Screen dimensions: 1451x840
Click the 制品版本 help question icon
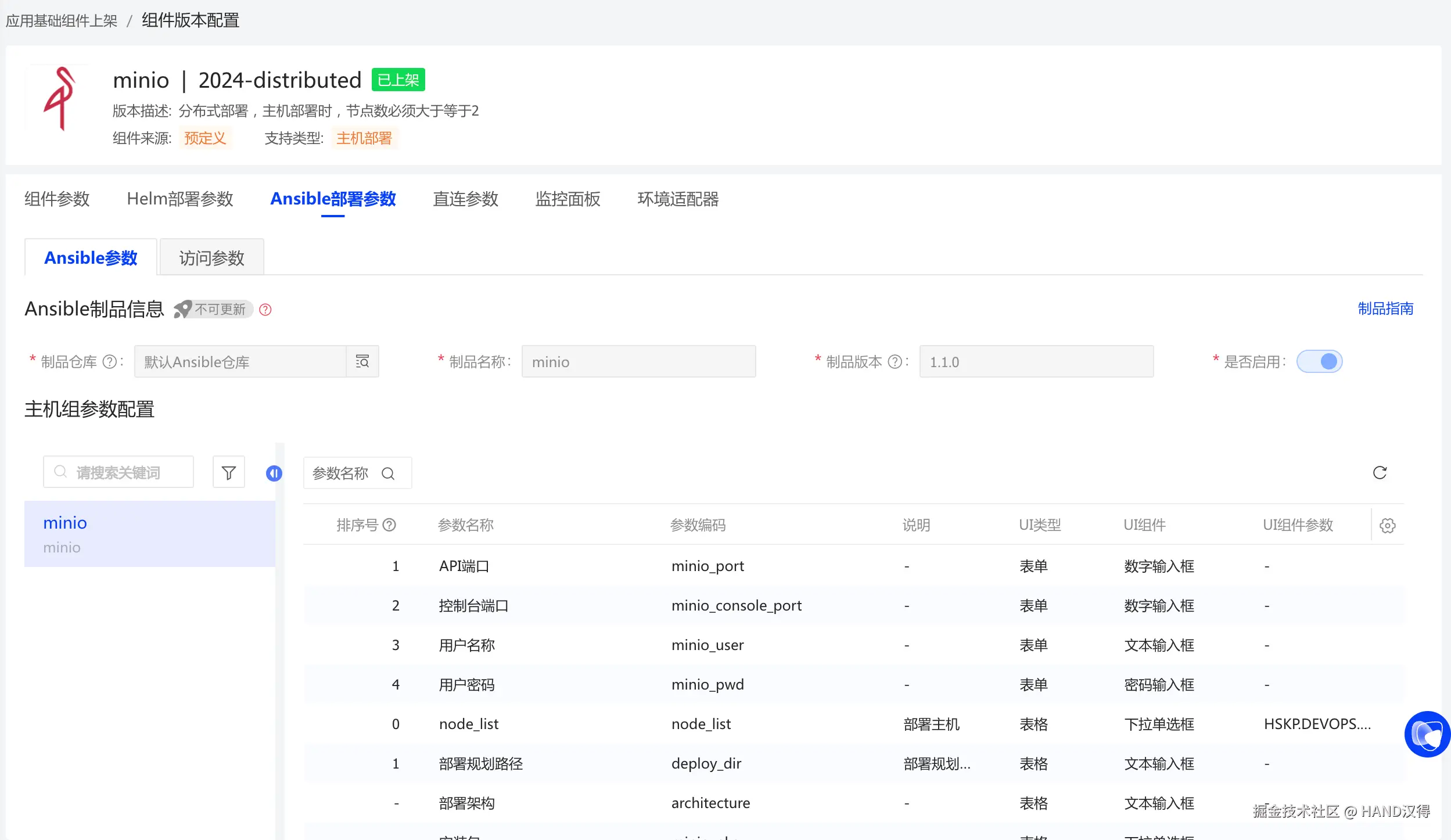[895, 362]
